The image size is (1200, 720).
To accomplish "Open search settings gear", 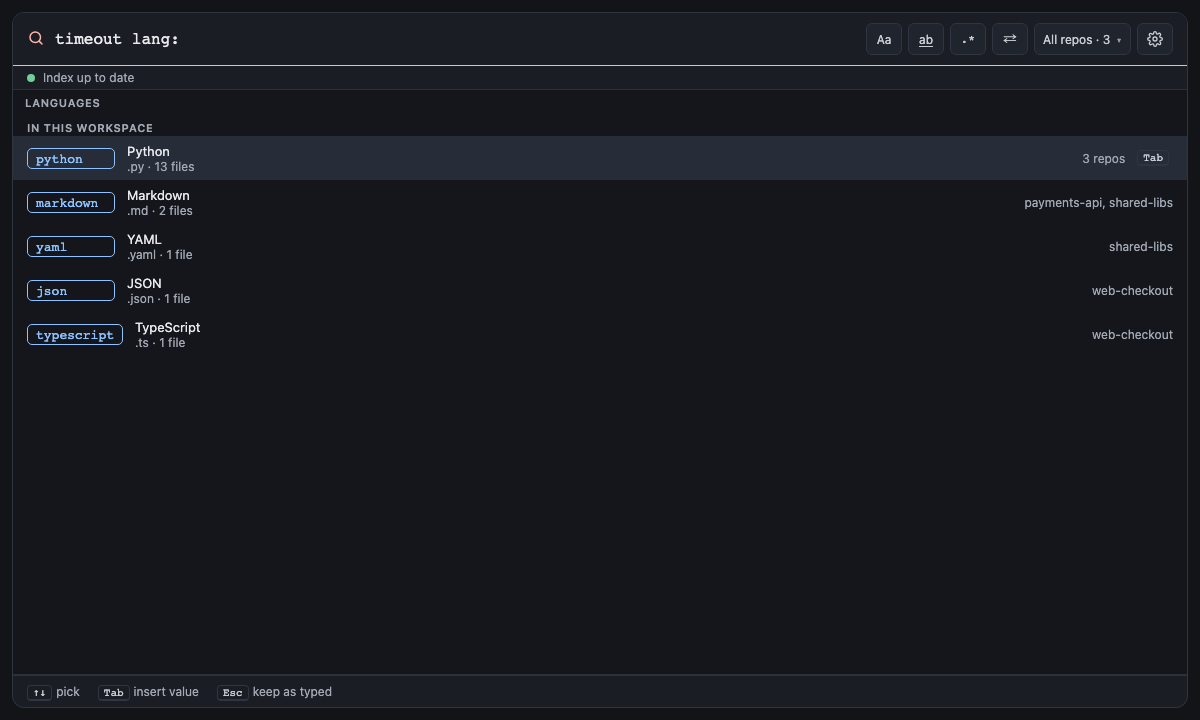I will pyautogui.click(x=1155, y=39).
